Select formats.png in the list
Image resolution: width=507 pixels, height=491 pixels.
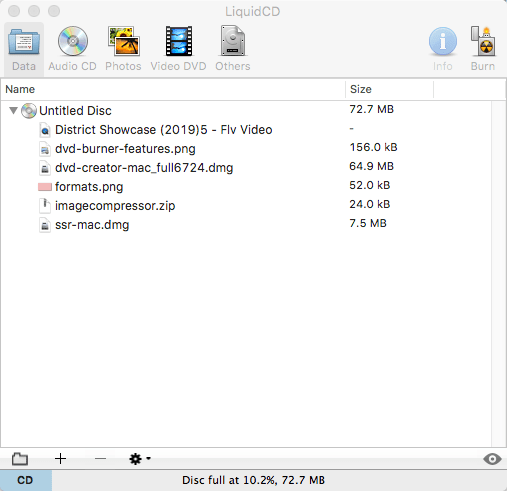point(89,187)
